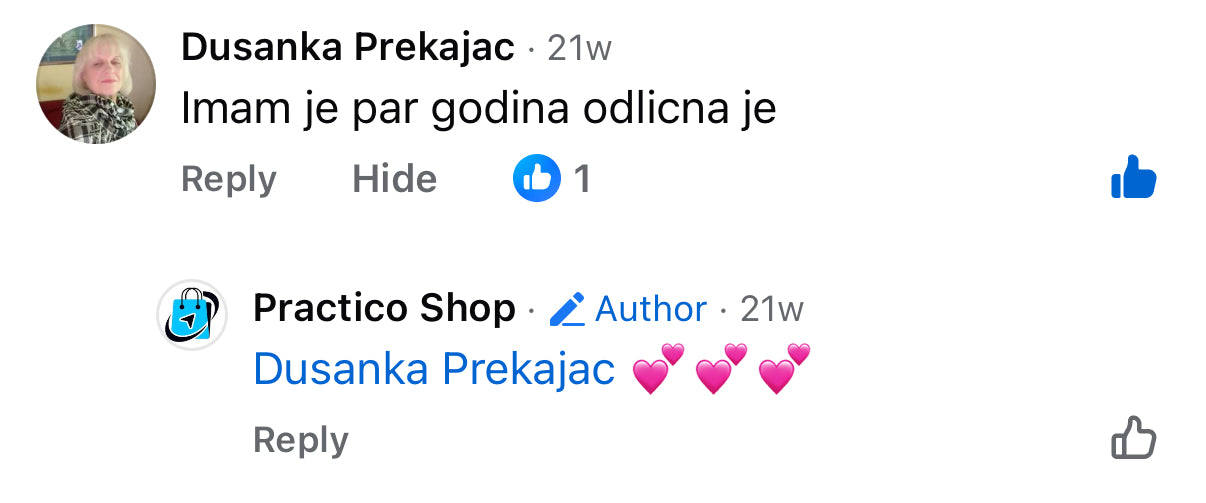Click the blue Author label
The width and height of the screenshot is (1206, 503).
point(651,309)
